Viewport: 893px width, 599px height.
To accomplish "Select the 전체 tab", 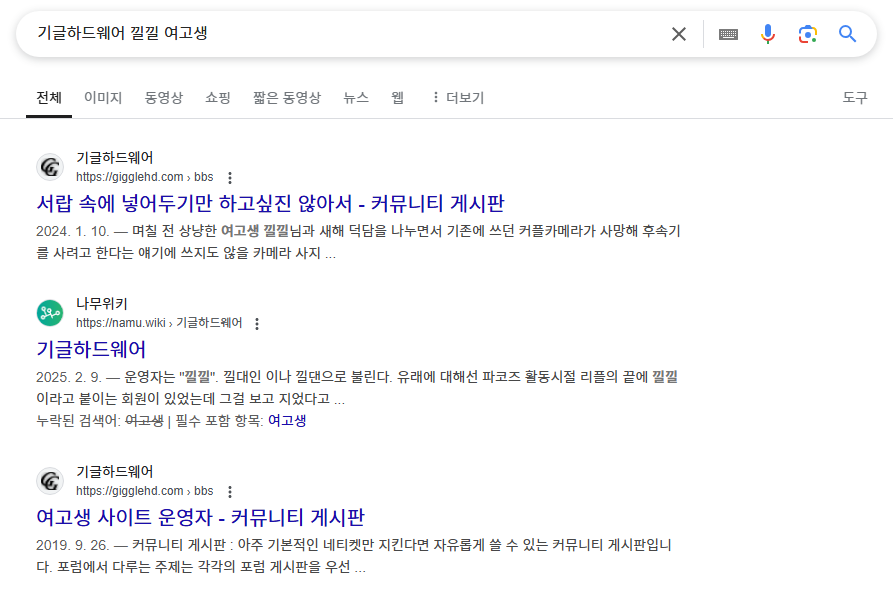I will pyautogui.click(x=49, y=98).
